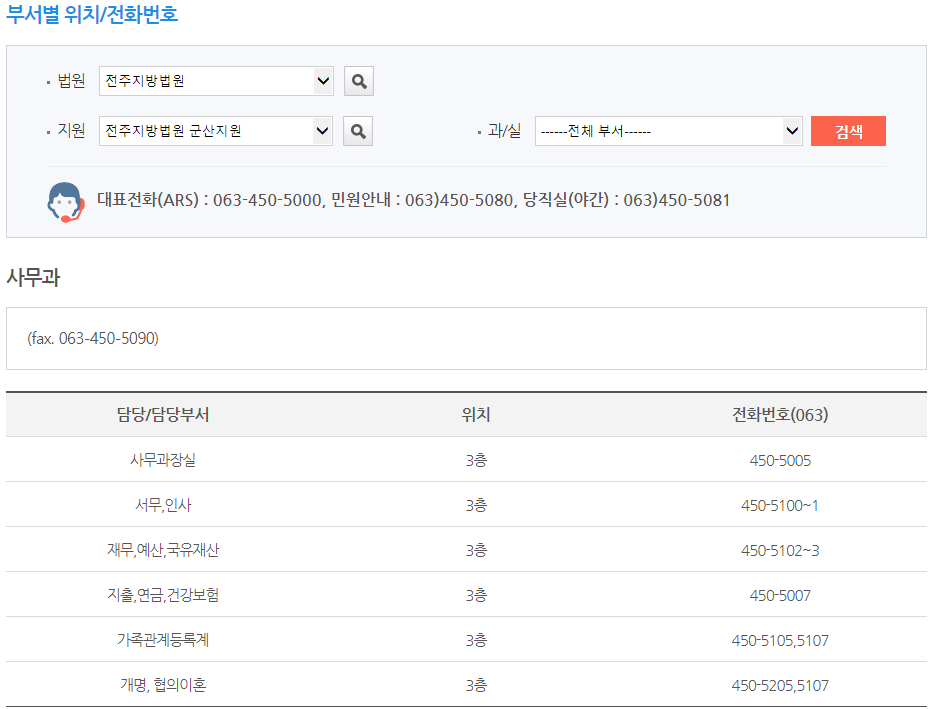Open the 법원 dropdown showing 전주지방법원
The width and height of the screenshot is (936, 709).
[x=216, y=81]
